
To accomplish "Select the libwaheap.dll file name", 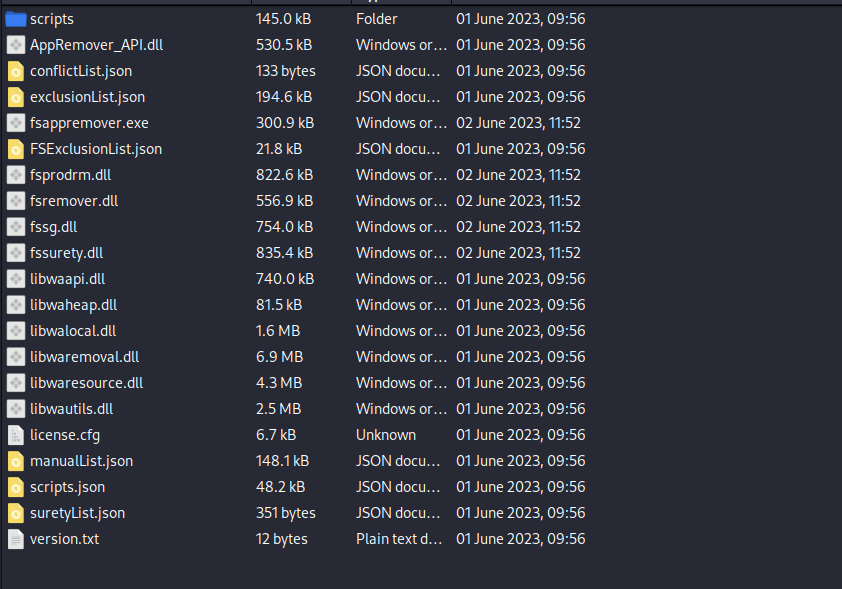I will 73,305.
